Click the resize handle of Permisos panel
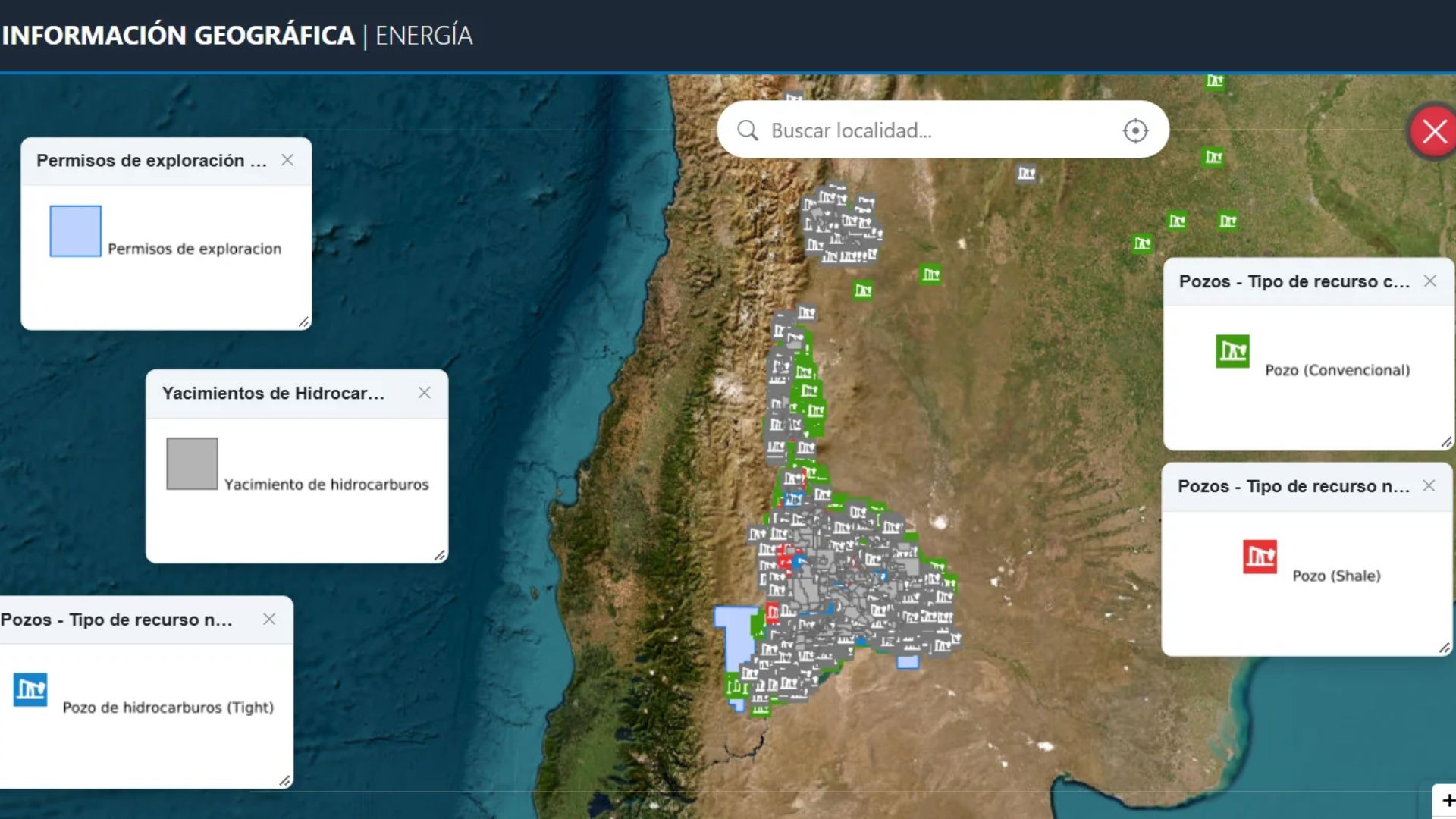 [303, 322]
